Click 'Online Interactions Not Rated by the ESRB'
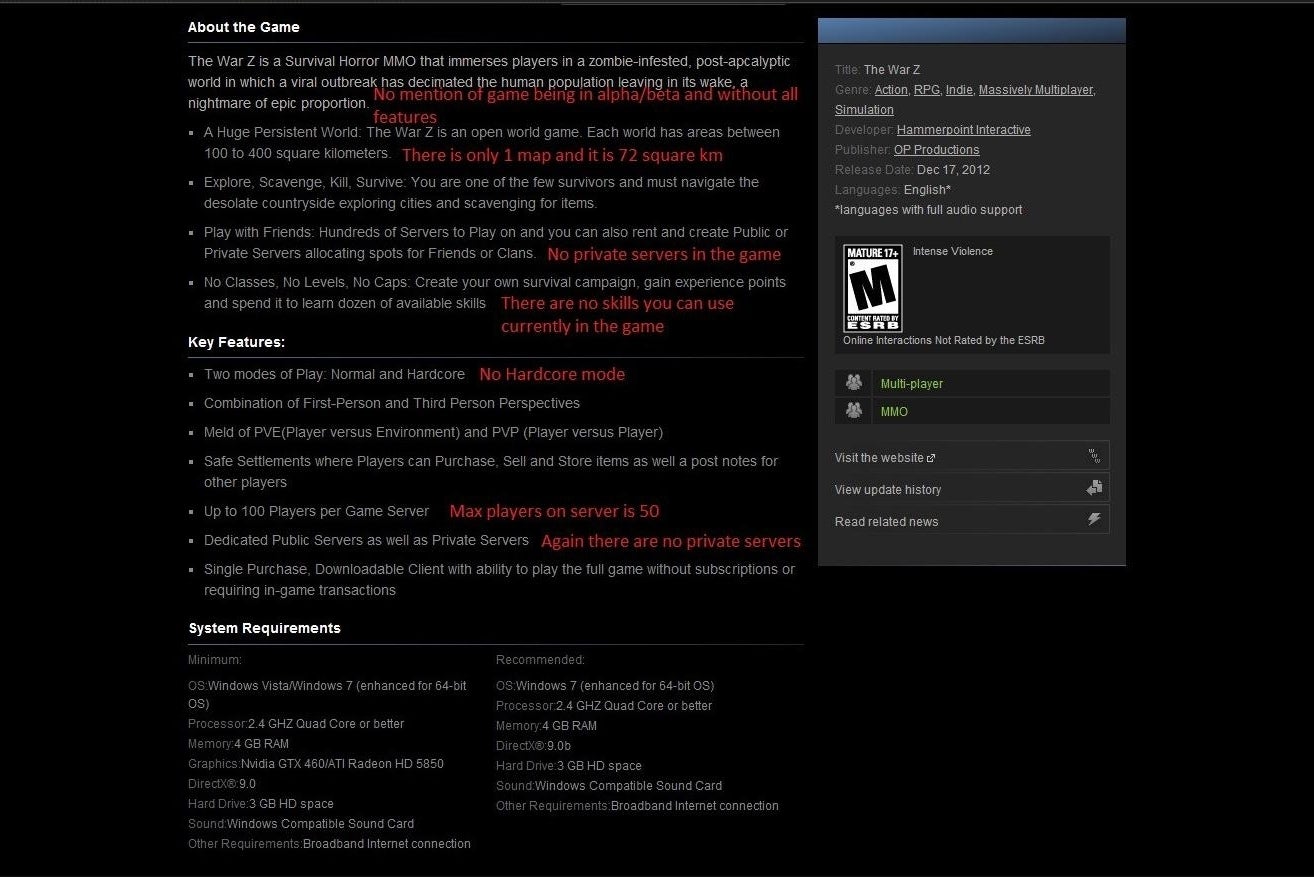Viewport: 1314px width, 877px height. (x=944, y=340)
